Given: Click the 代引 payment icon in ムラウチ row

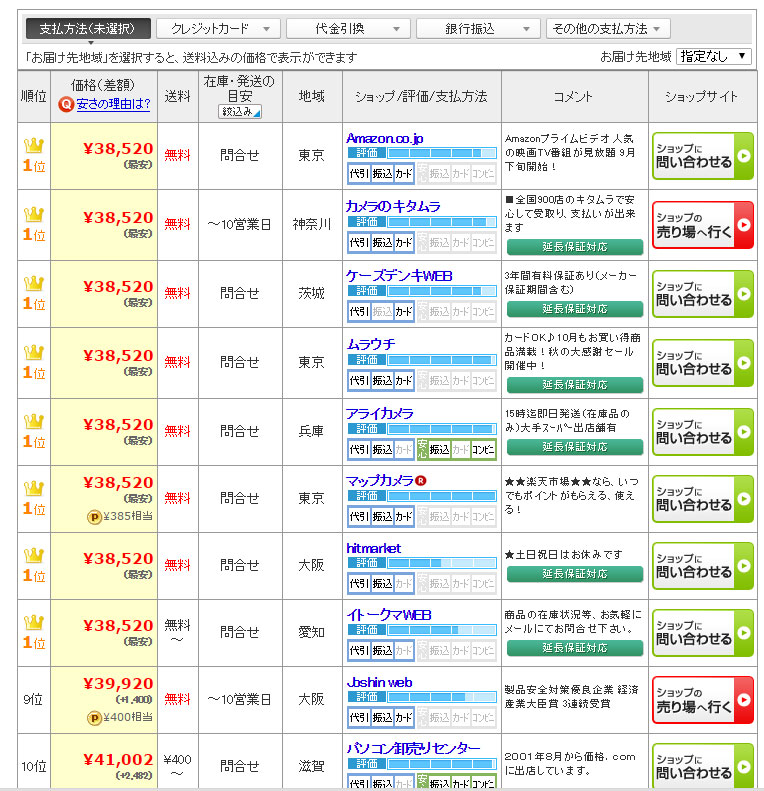Looking at the screenshot, I should (x=359, y=381).
